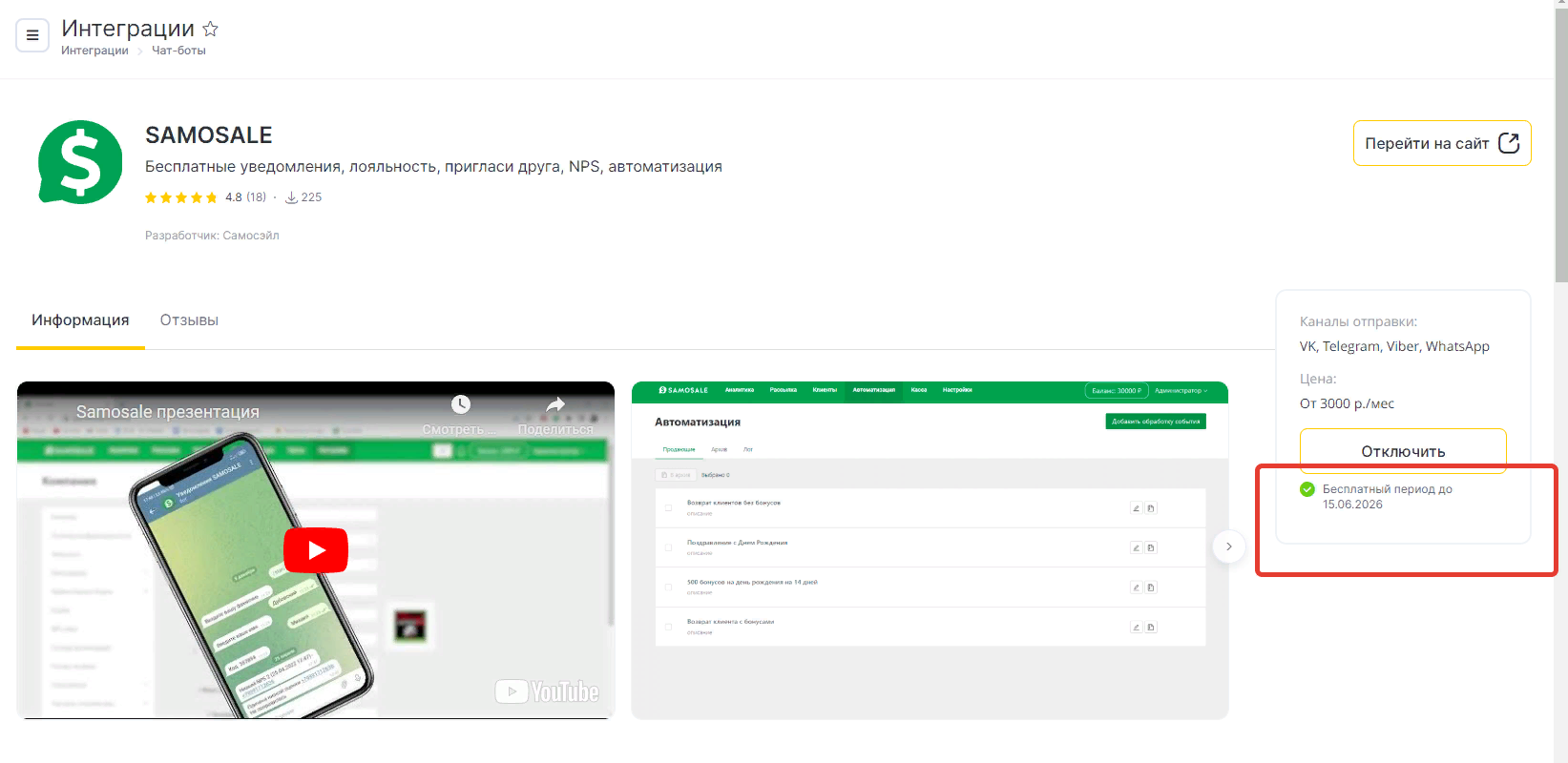Show next screenshot with the right chevron
Image resolution: width=1568 pixels, height=763 pixels.
click(x=1229, y=546)
